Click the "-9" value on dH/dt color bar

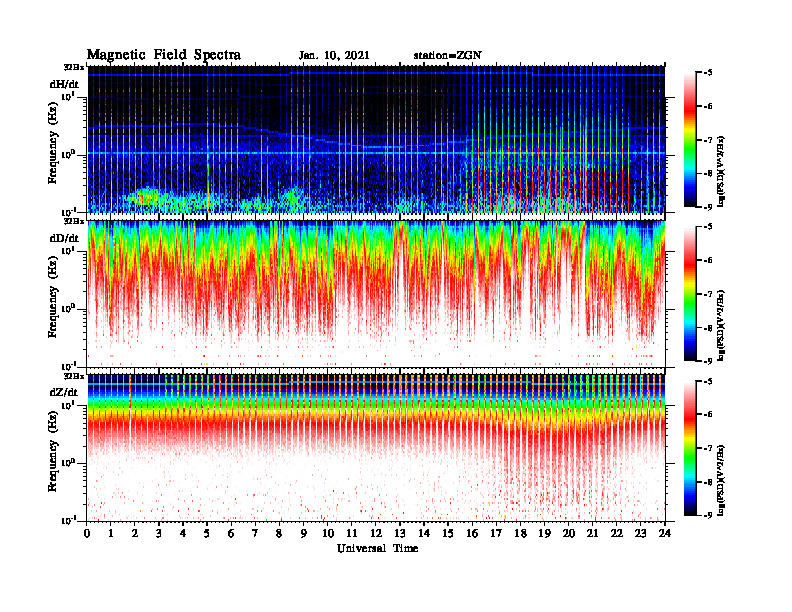(x=708, y=206)
